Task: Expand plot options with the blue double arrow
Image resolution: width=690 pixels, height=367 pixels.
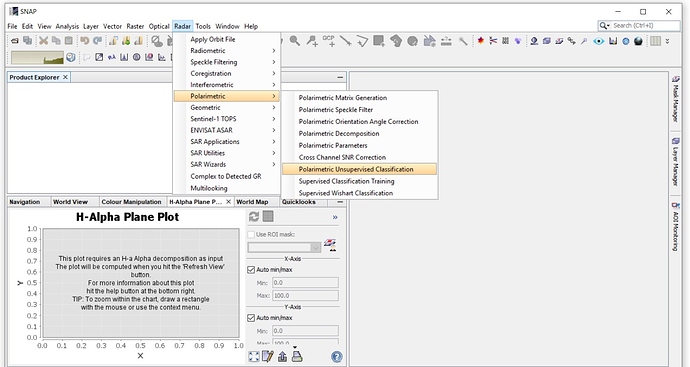Action: click(x=335, y=217)
